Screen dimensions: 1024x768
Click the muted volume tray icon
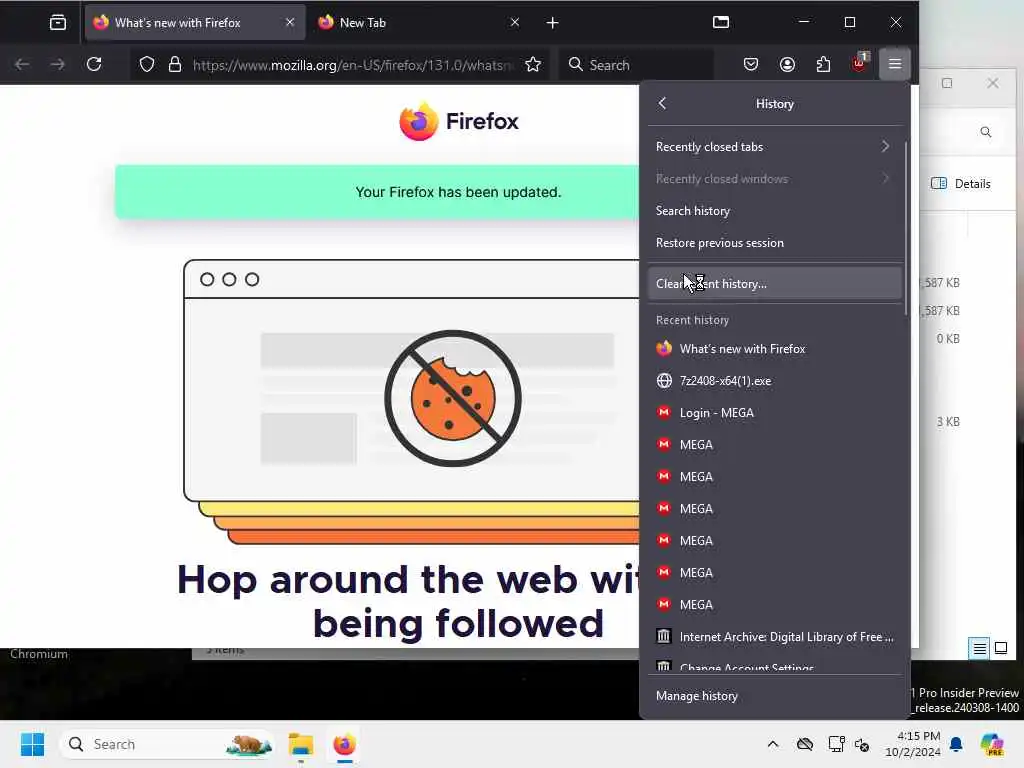coord(862,744)
